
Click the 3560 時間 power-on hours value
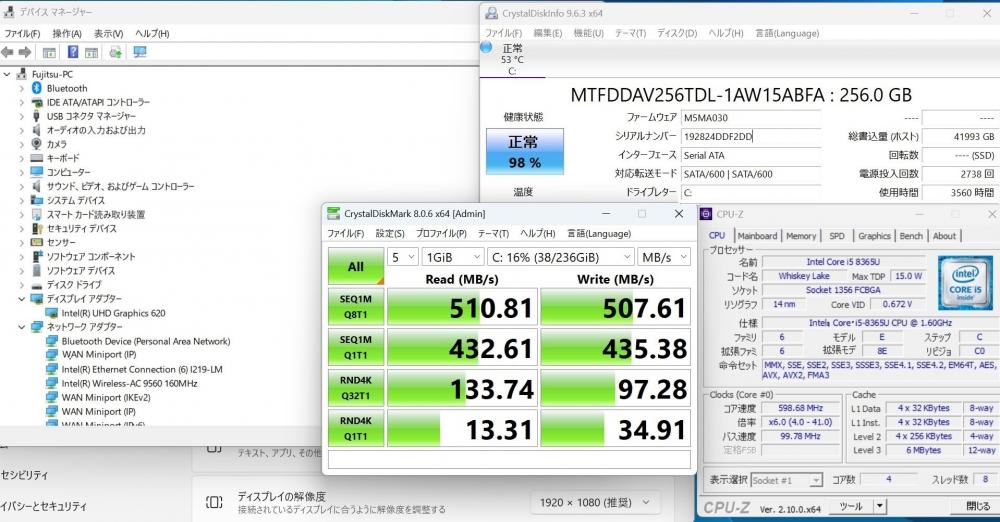pos(959,192)
